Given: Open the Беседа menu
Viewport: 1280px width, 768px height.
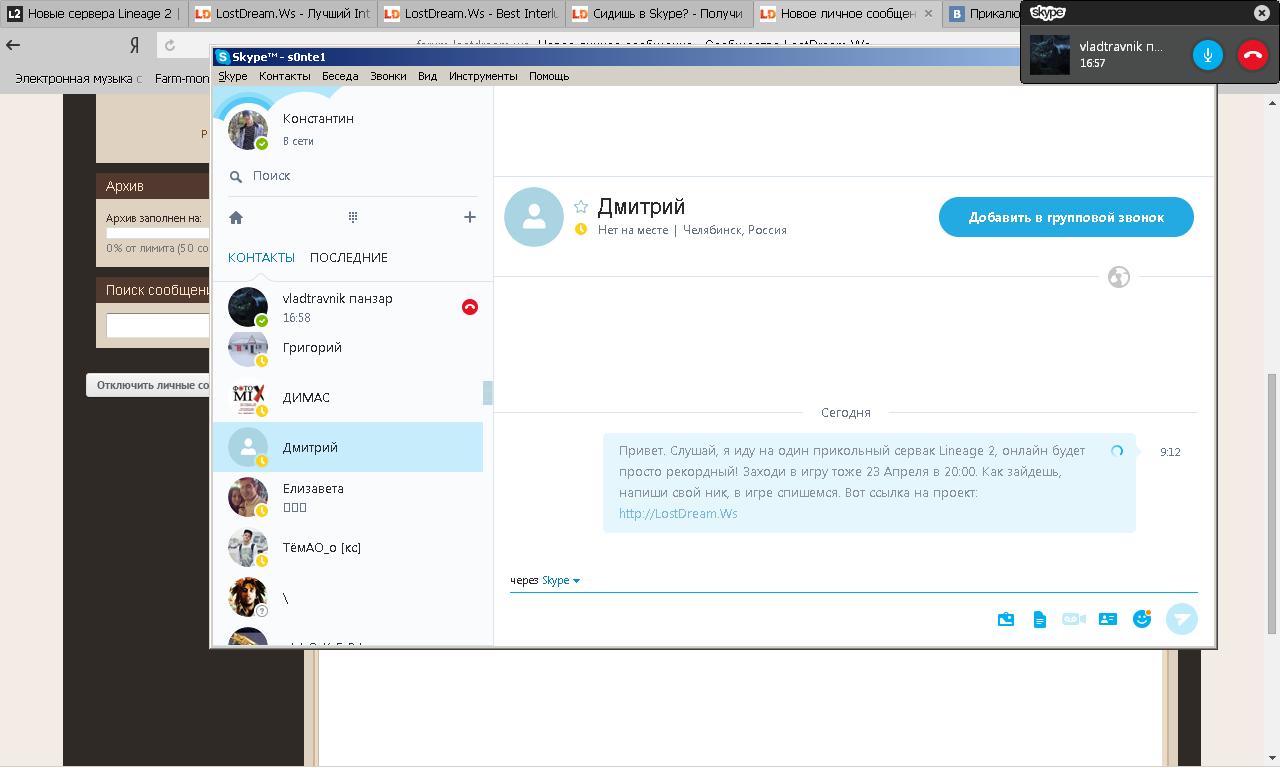Looking at the screenshot, I should pos(340,76).
